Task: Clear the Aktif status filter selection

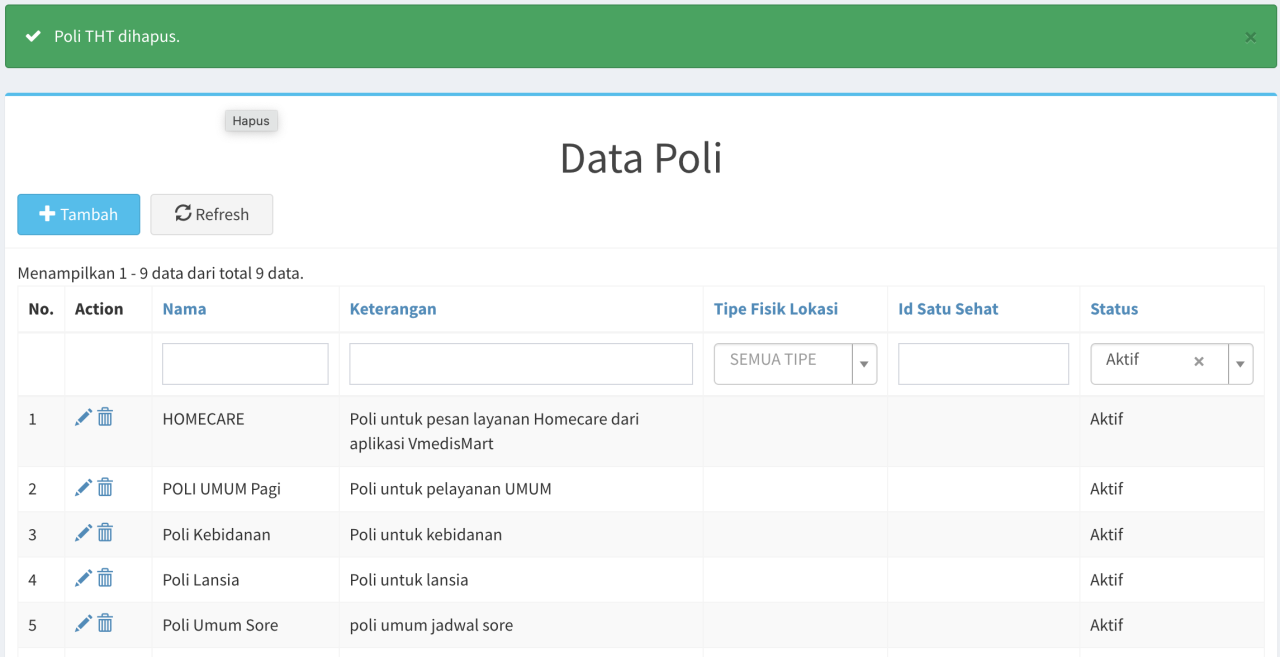Action: pyautogui.click(x=1198, y=362)
